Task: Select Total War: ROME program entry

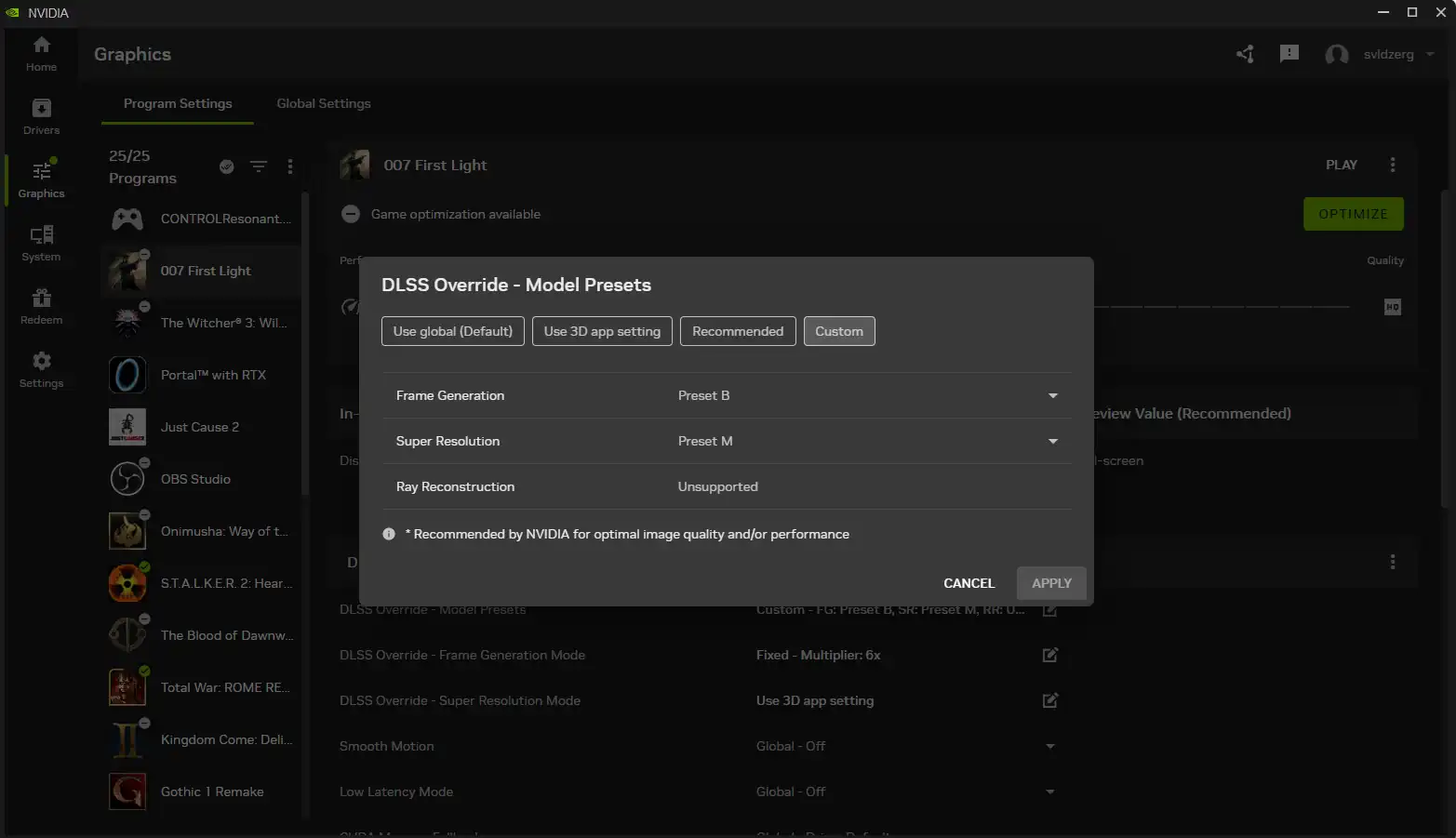Action: (x=202, y=687)
